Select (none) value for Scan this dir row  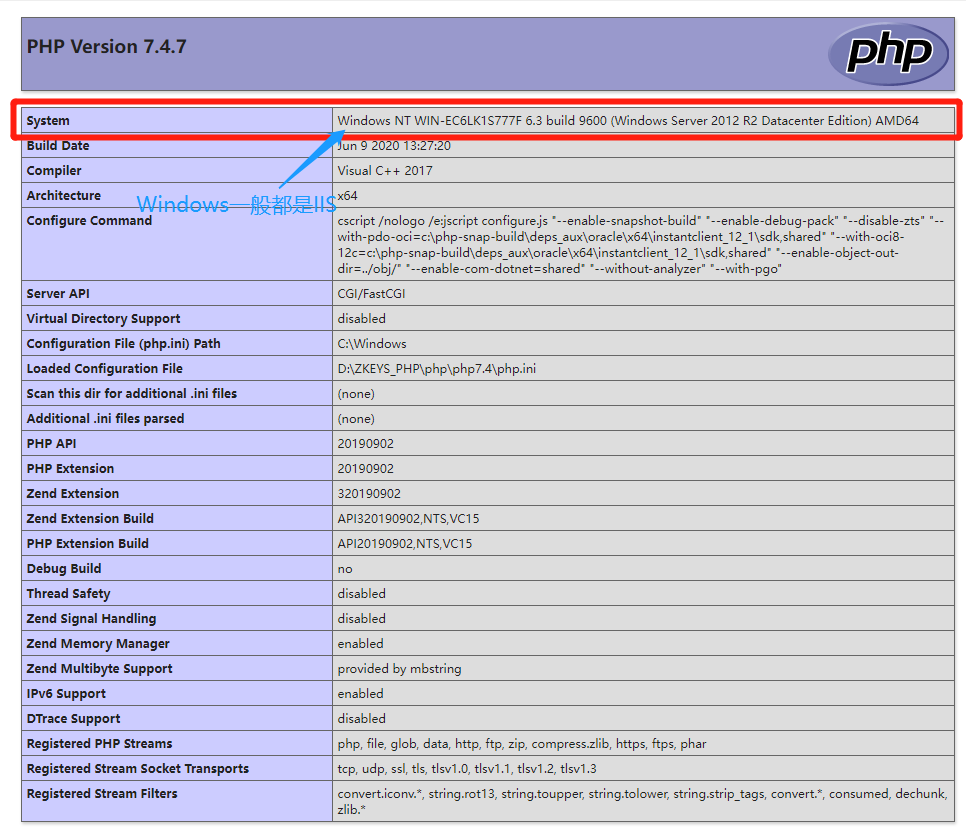coord(356,394)
